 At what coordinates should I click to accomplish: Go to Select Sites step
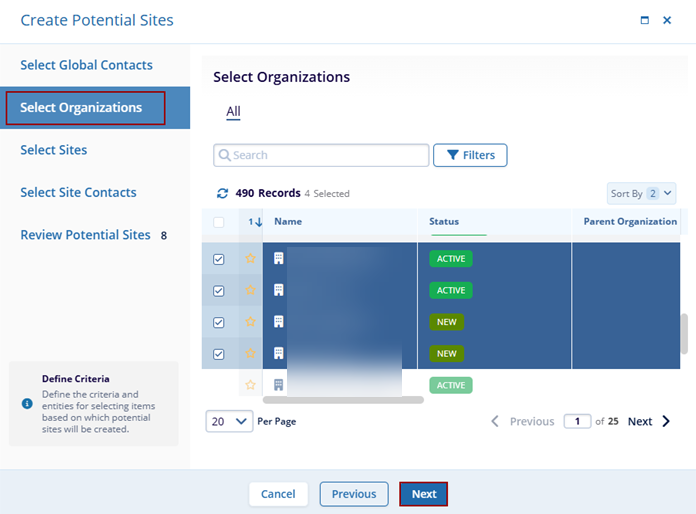pyautogui.click(x=54, y=150)
